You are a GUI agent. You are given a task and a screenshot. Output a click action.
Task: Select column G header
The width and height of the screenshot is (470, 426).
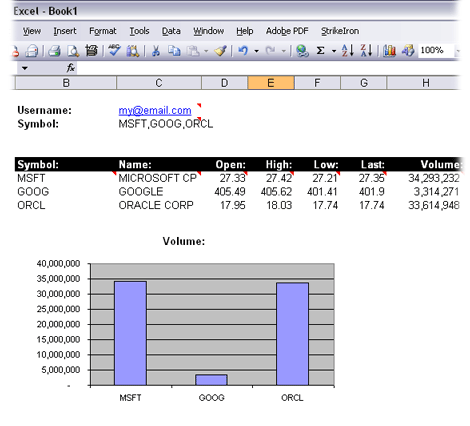pyautogui.click(x=364, y=83)
